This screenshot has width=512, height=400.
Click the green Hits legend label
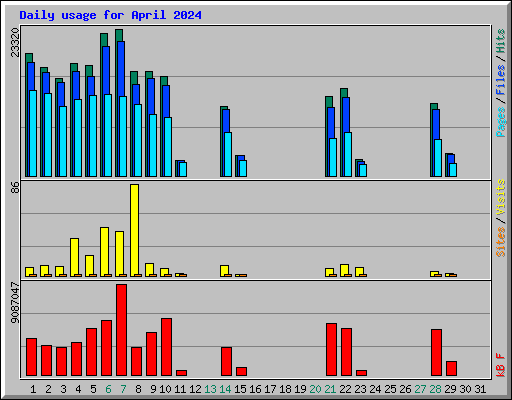click(x=500, y=41)
